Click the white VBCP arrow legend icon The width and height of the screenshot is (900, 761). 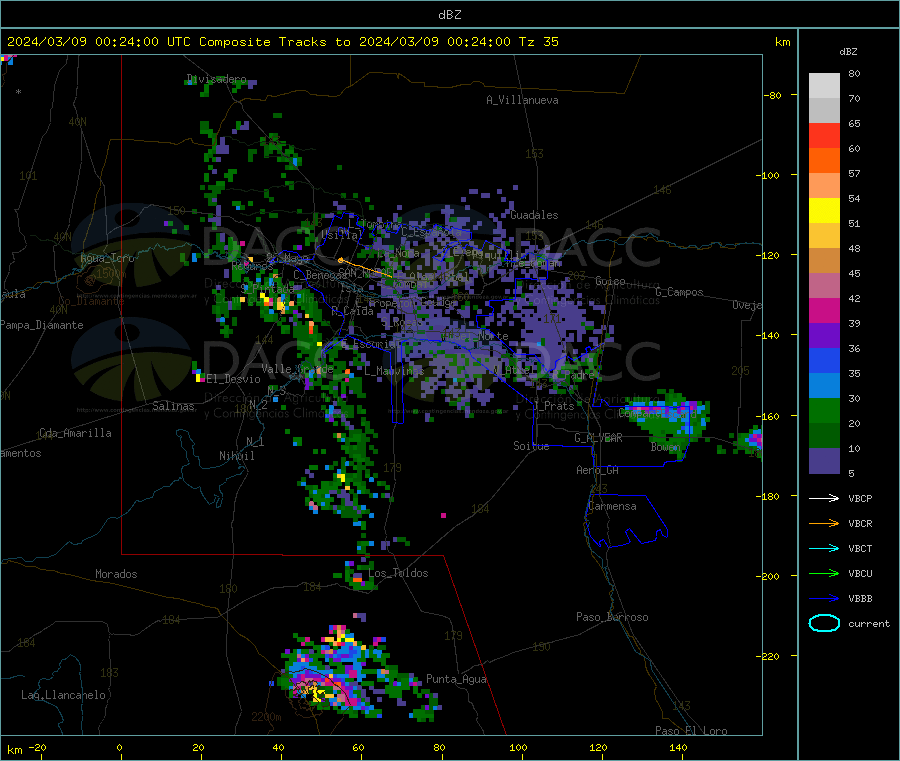click(x=824, y=498)
